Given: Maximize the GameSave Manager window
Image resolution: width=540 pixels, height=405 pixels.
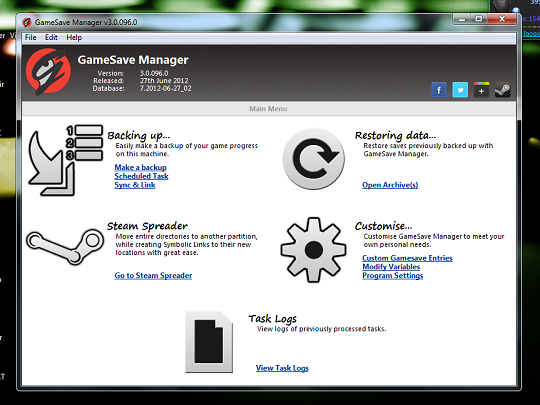Looking at the screenshot, I should [479, 19].
